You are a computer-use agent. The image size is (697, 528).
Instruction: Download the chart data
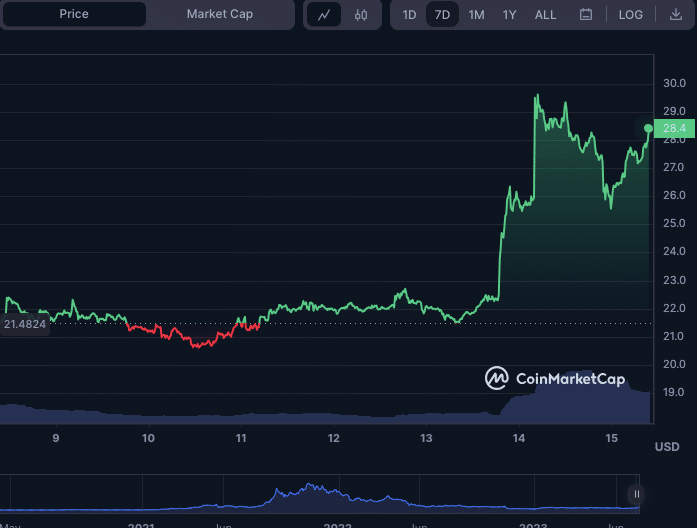(675, 15)
